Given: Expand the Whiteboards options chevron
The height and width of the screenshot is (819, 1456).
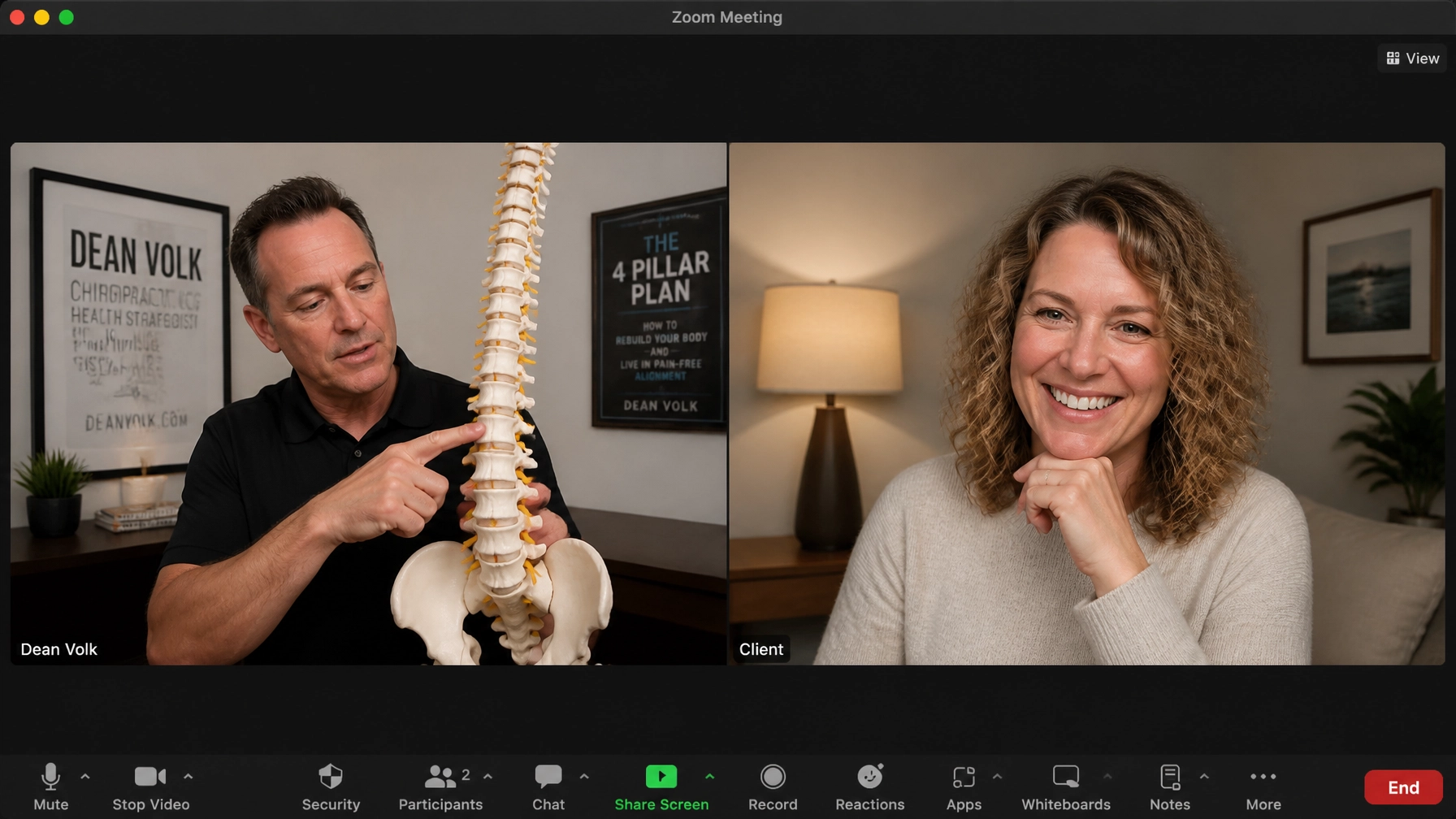Looking at the screenshot, I should (x=1107, y=777).
